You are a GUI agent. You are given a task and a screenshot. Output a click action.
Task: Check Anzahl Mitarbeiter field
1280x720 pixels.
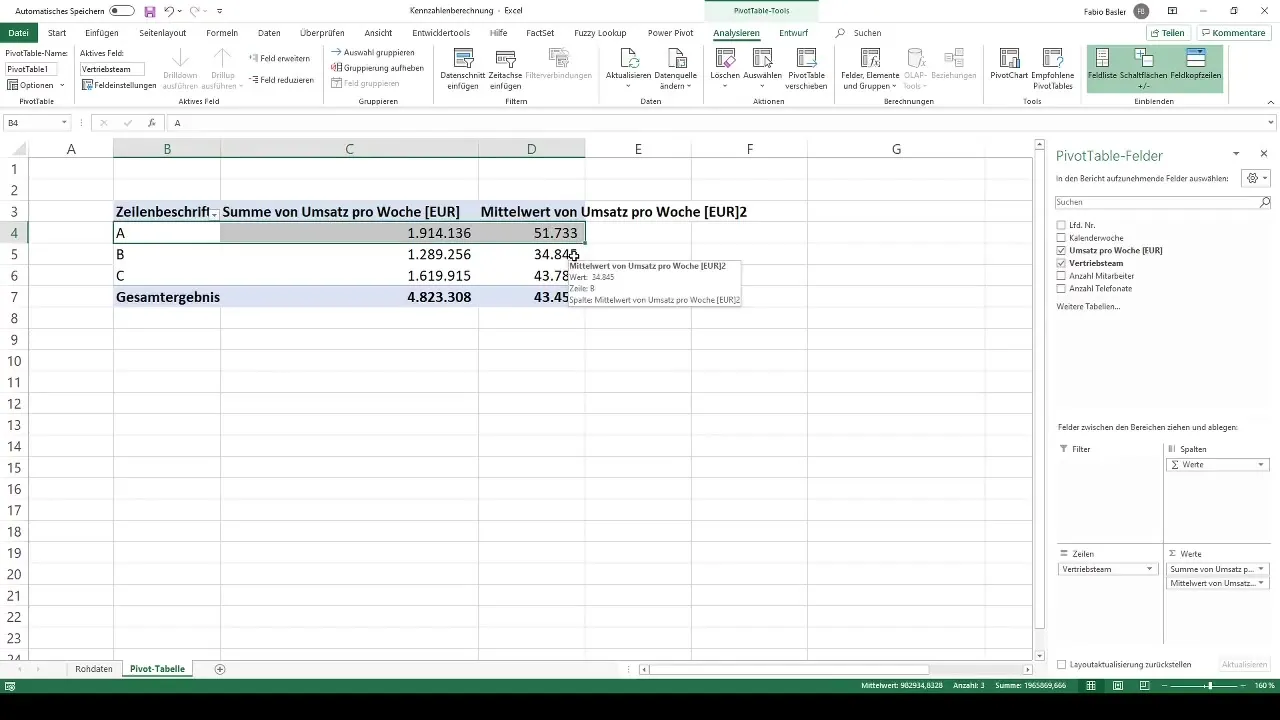pyautogui.click(x=1061, y=276)
